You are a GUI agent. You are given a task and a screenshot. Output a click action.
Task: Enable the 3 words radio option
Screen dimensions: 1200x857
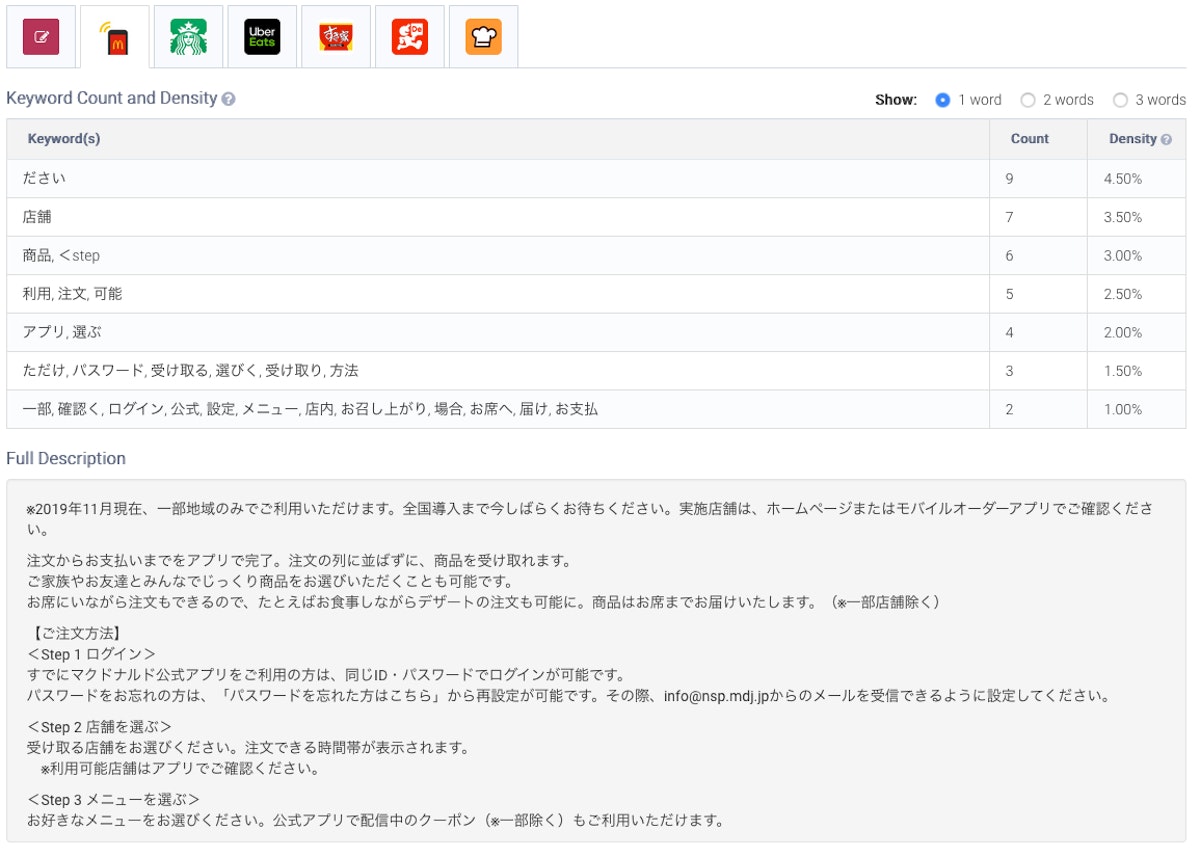(x=1120, y=100)
